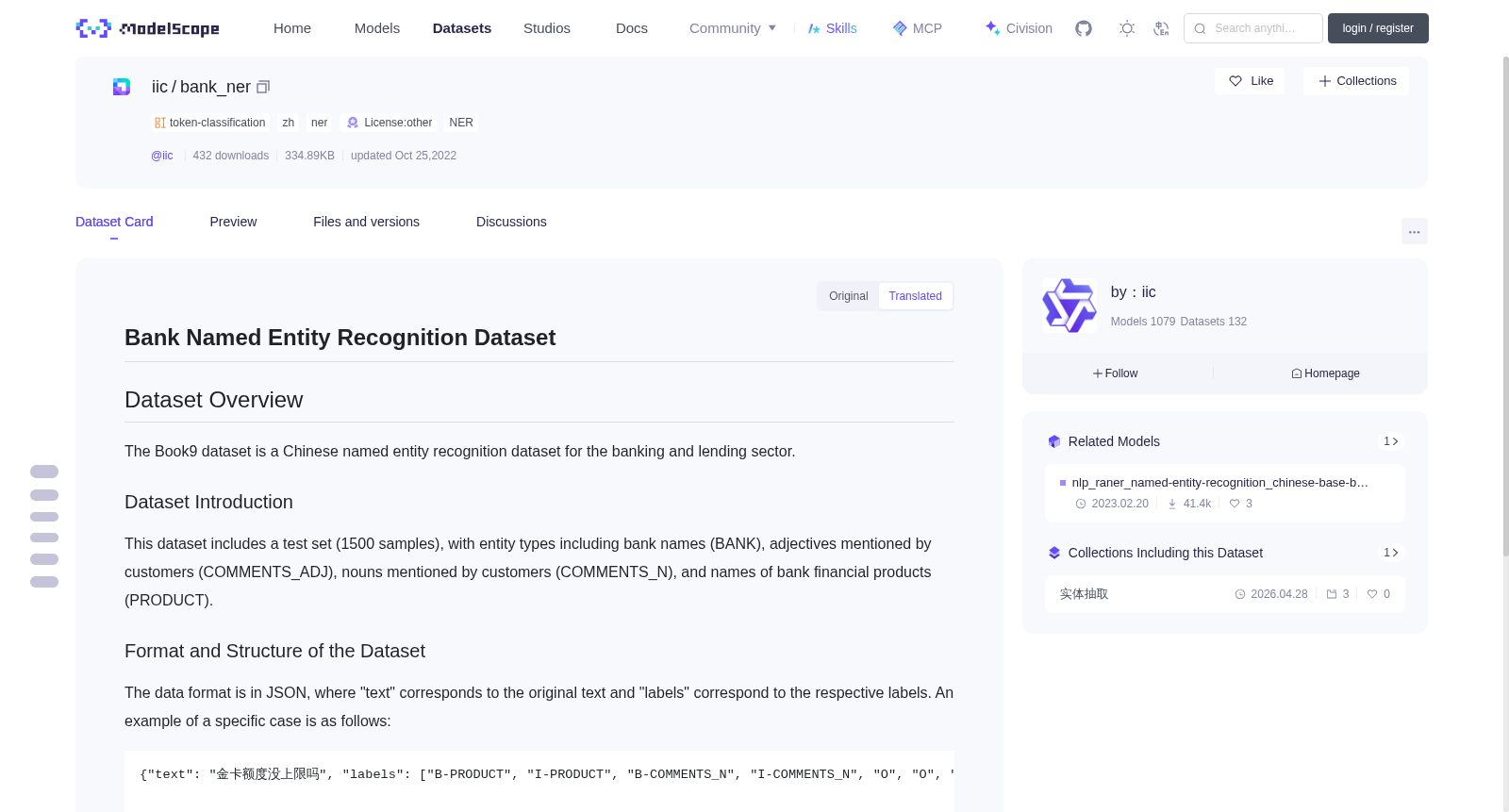Select the Preview tab

233,222
